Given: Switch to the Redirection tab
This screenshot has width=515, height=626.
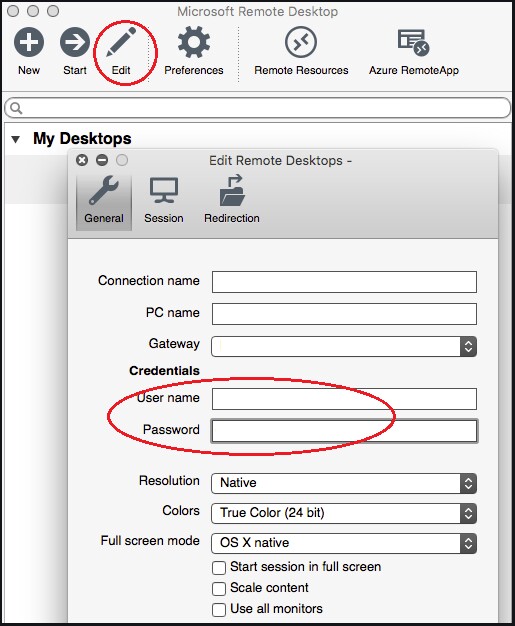Looking at the screenshot, I should pos(232,200).
